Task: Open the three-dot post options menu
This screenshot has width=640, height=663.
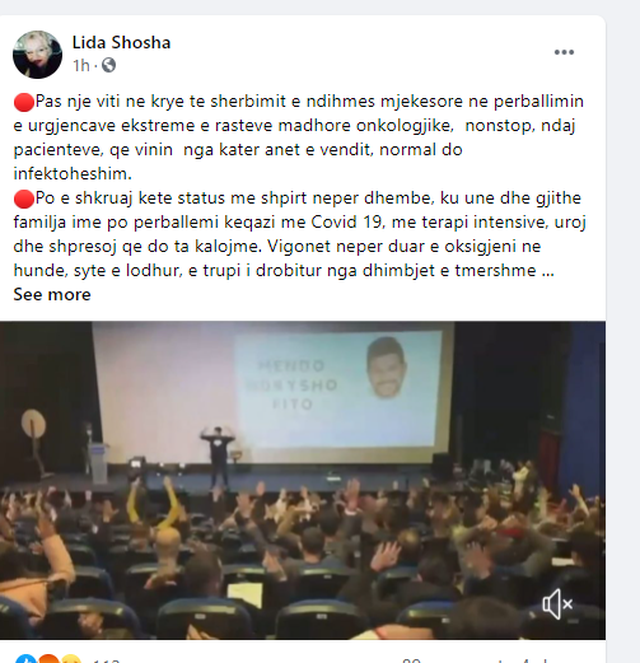Action: (564, 52)
